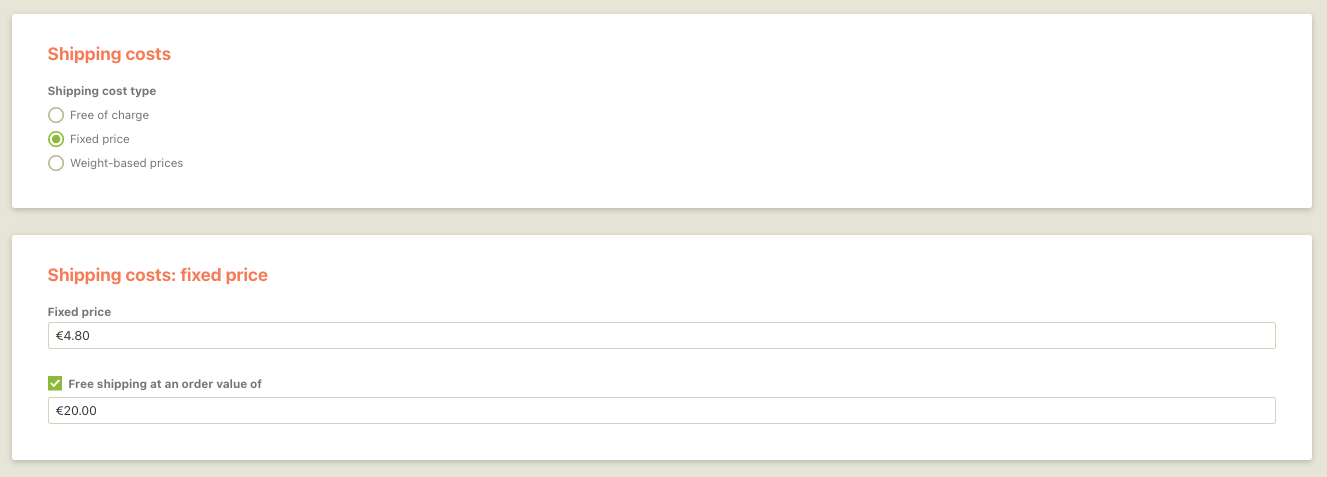Click the green checkmark next to Free shipping
1327x477 pixels.
click(x=55, y=383)
